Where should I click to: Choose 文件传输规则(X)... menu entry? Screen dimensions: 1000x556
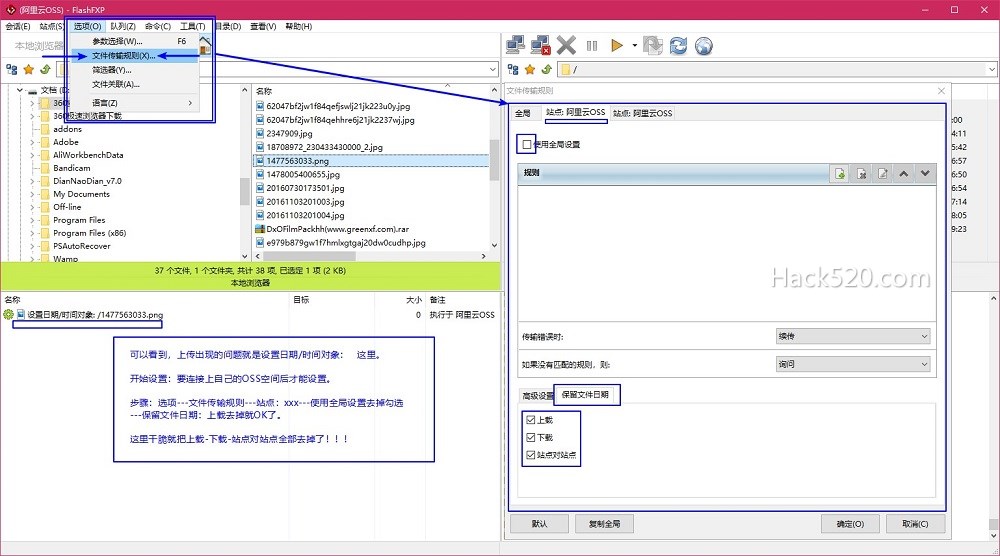(x=135, y=55)
